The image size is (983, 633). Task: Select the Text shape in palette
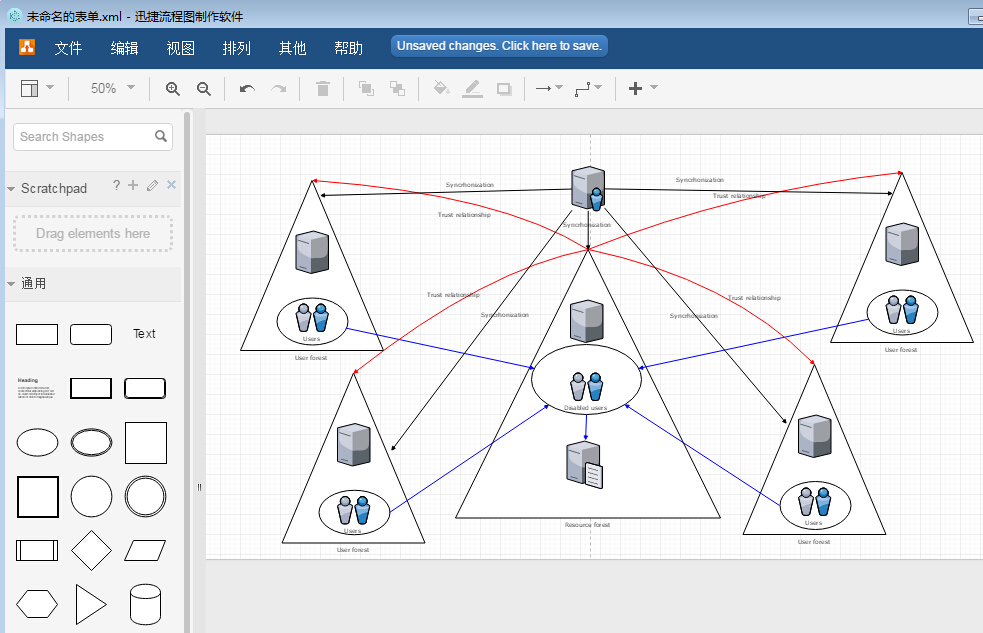(144, 334)
